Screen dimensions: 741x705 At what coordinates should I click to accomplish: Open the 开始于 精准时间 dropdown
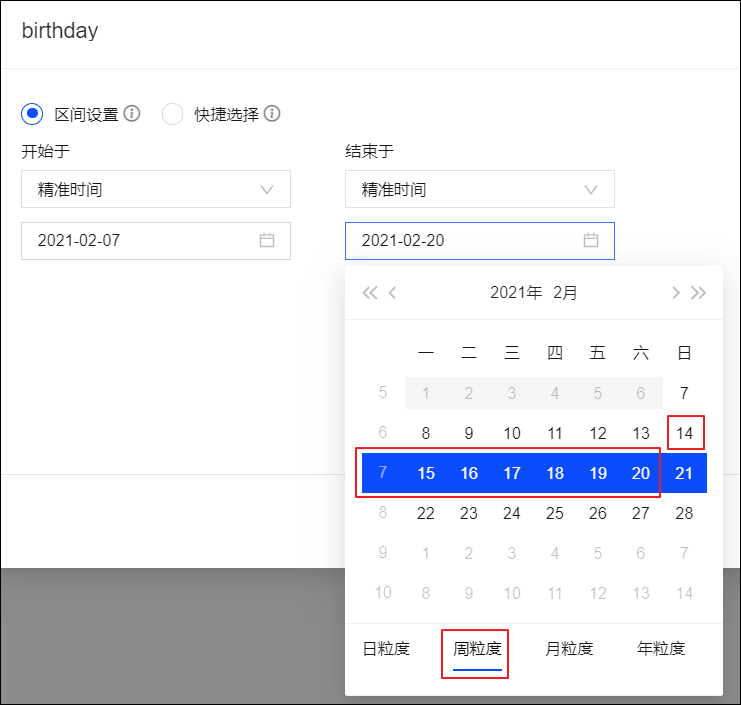(156, 189)
